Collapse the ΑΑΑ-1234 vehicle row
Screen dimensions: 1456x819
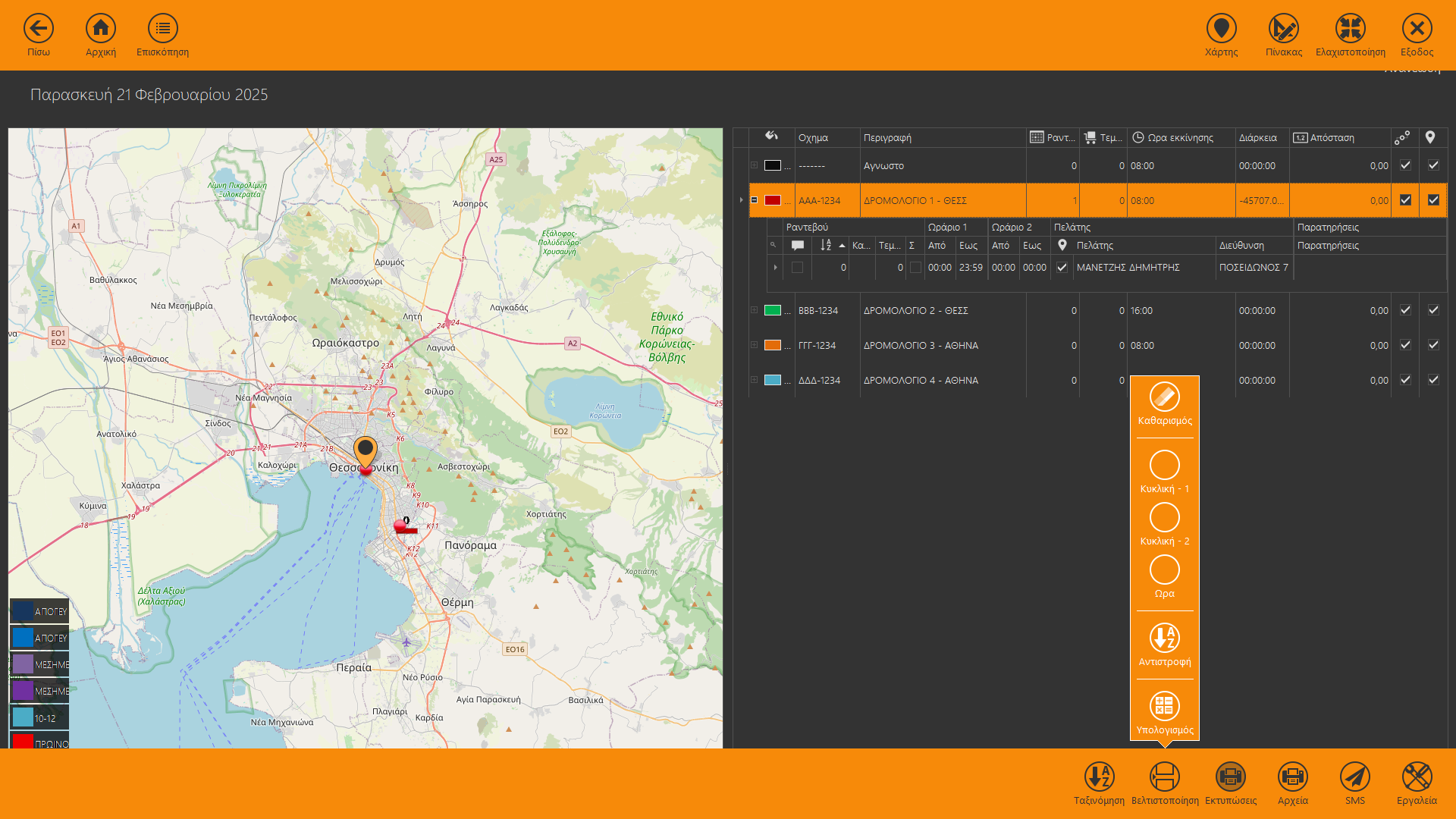(754, 199)
